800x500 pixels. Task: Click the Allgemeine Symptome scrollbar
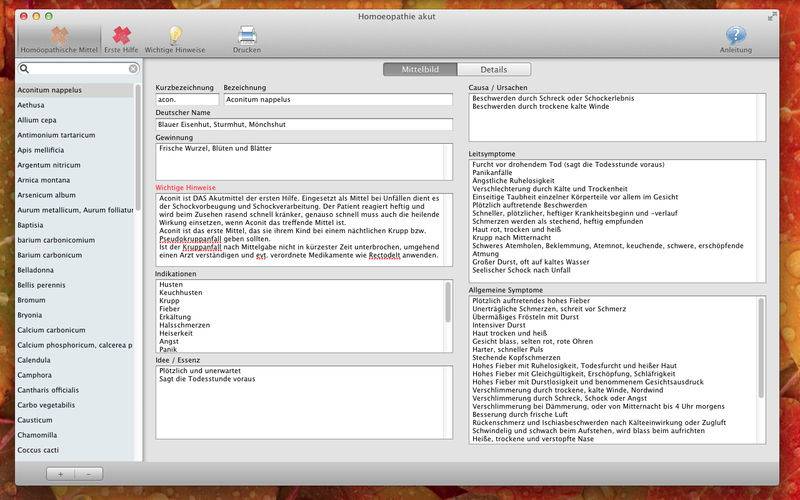(761, 348)
